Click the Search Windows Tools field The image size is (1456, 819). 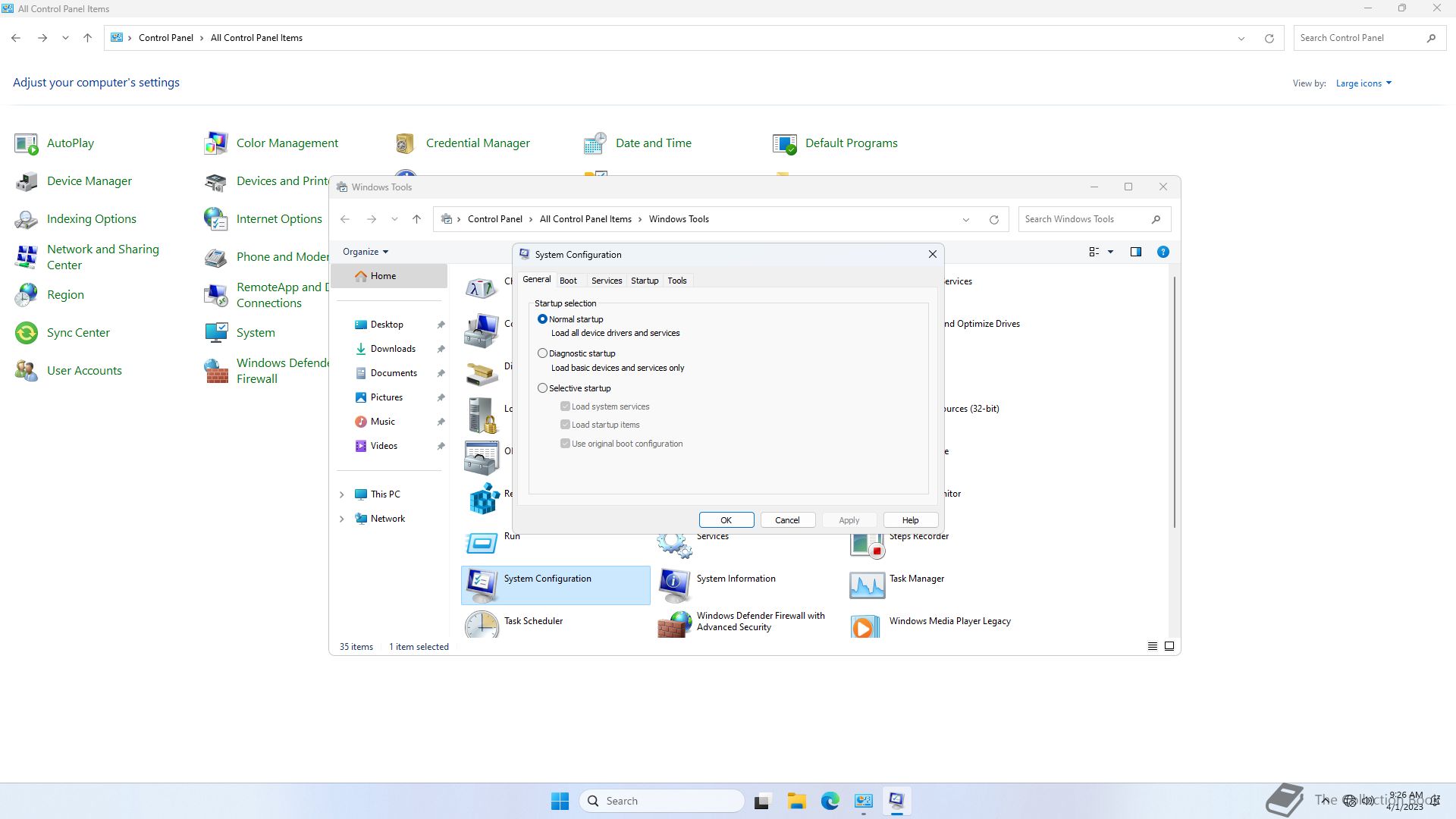[x=1094, y=219]
